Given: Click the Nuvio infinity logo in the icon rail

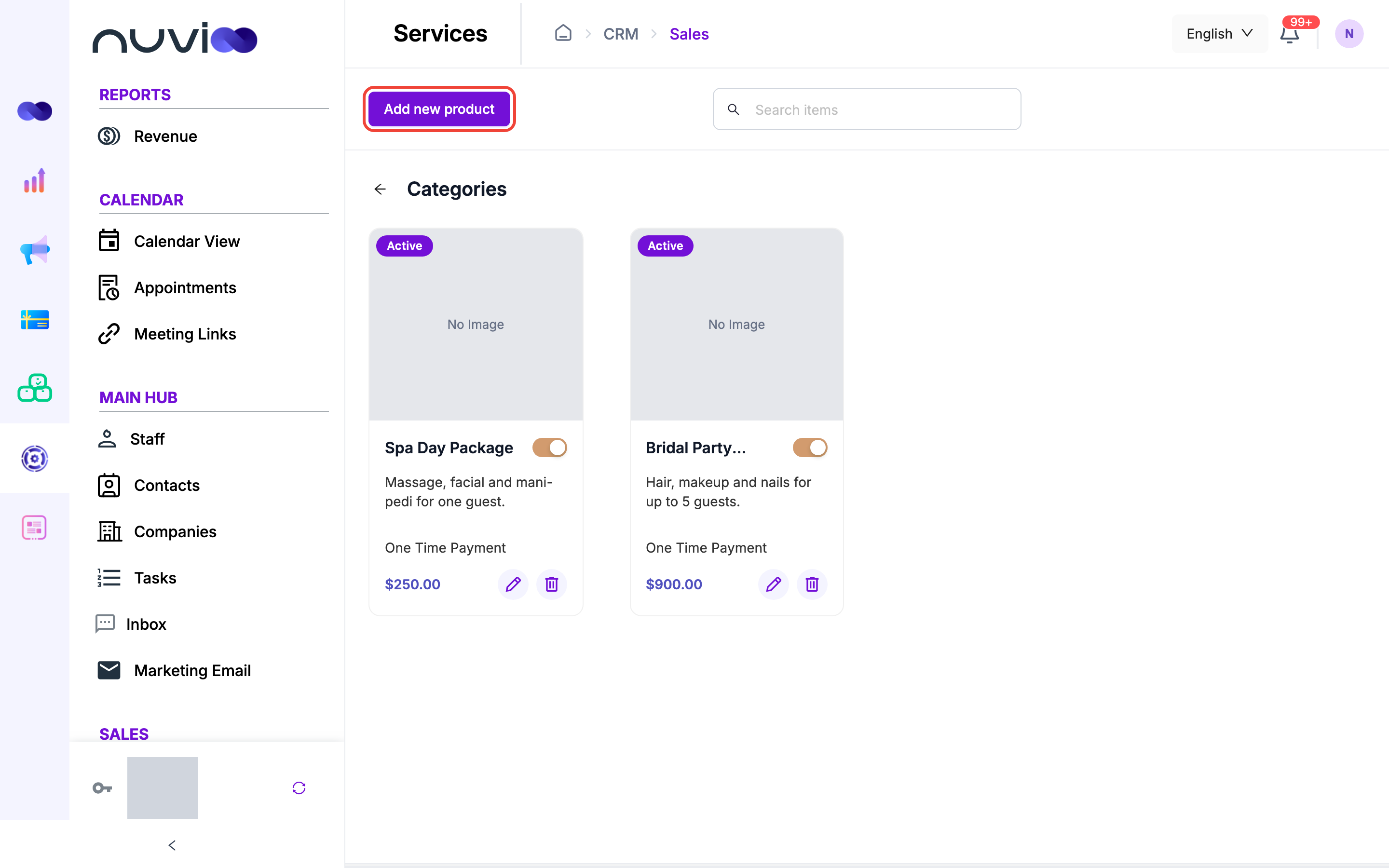Looking at the screenshot, I should coord(34,111).
